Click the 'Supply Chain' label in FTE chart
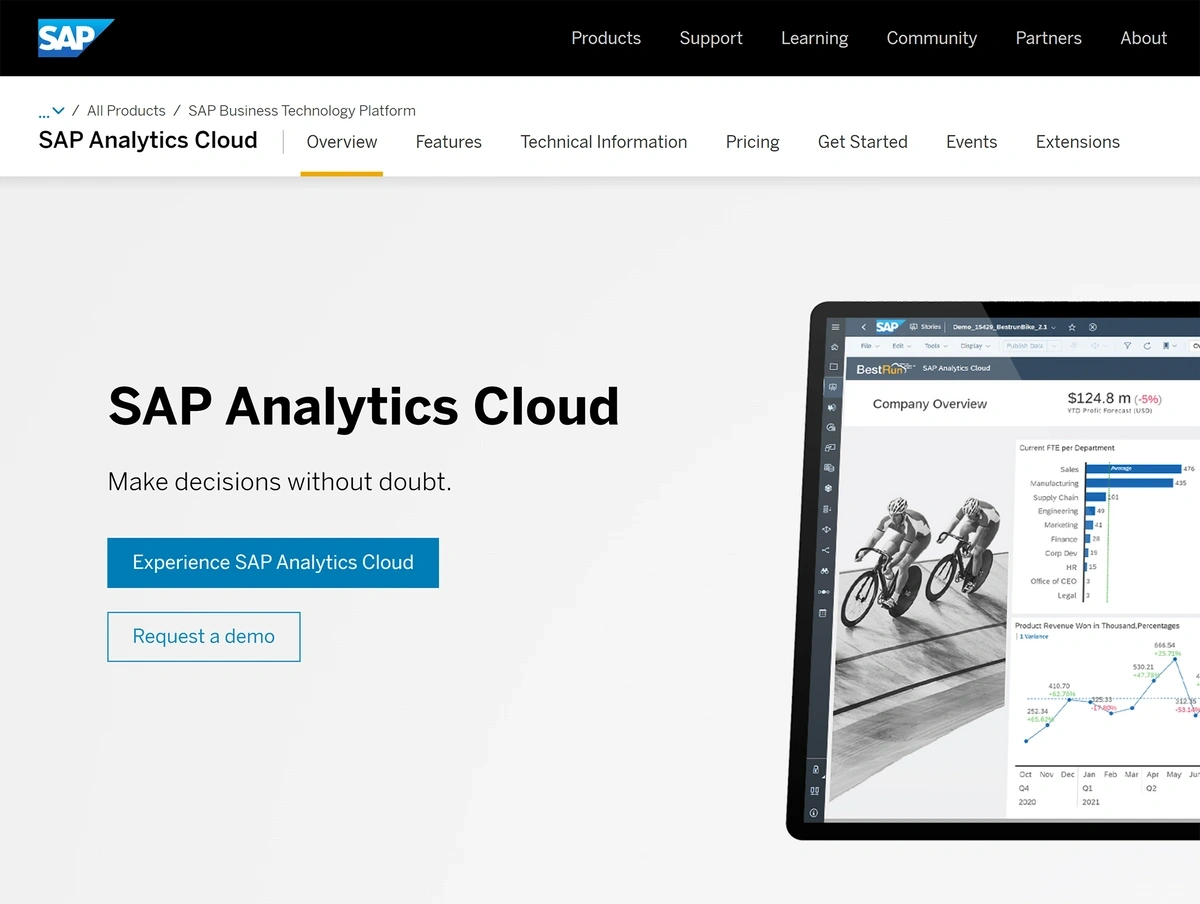 click(x=1056, y=497)
